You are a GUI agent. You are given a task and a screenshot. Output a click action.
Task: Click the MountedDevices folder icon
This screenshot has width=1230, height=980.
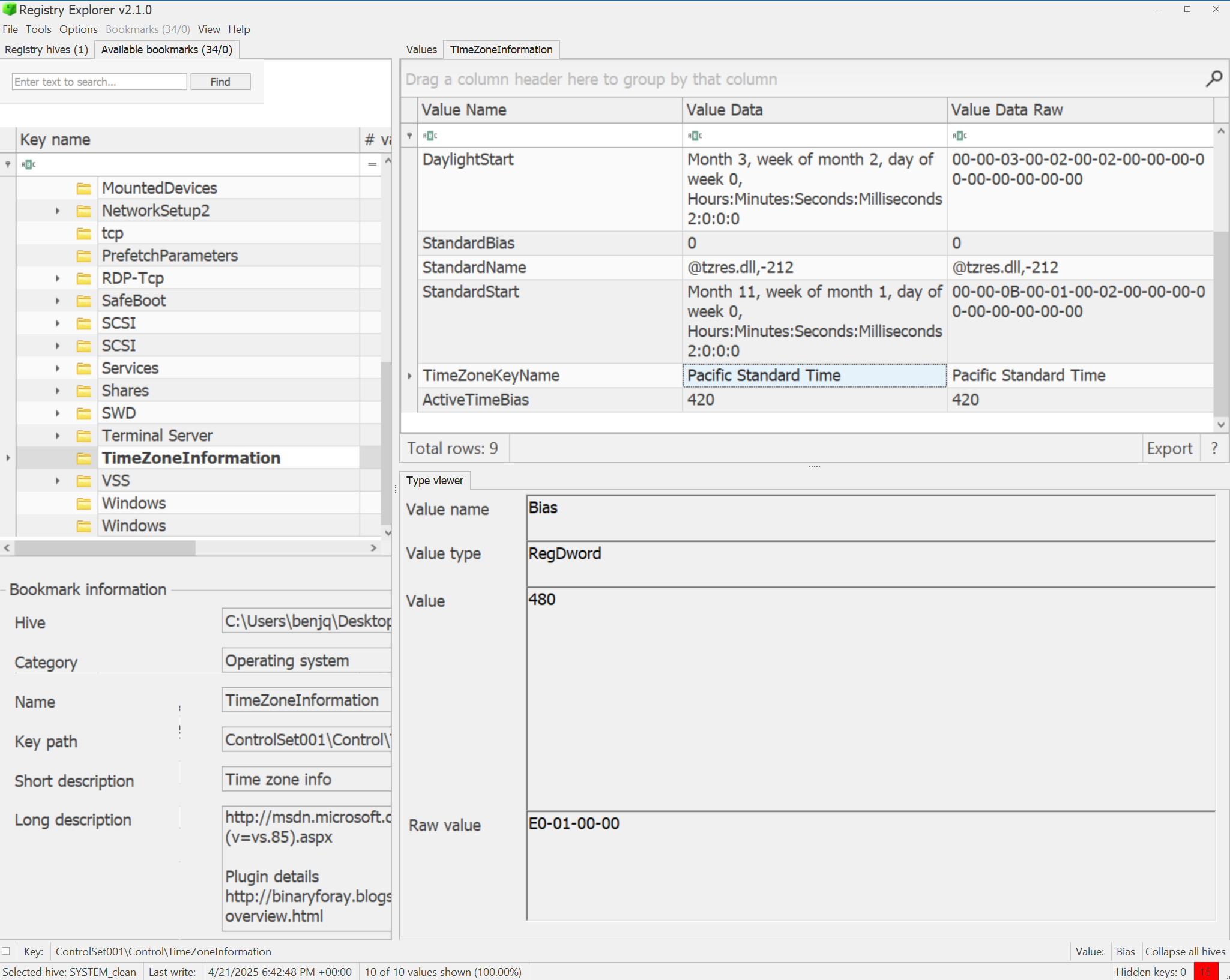pyautogui.click(x=84, y=188)
